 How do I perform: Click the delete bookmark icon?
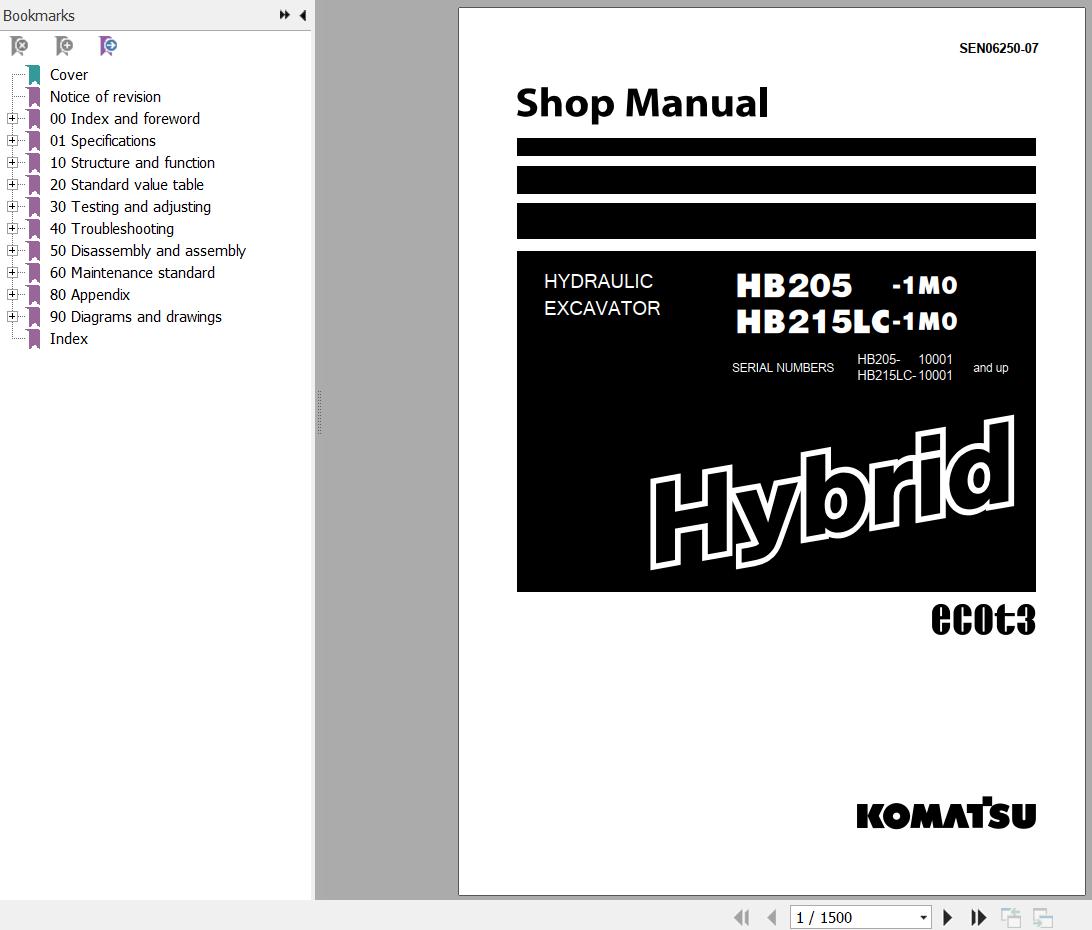click(19, 46)
